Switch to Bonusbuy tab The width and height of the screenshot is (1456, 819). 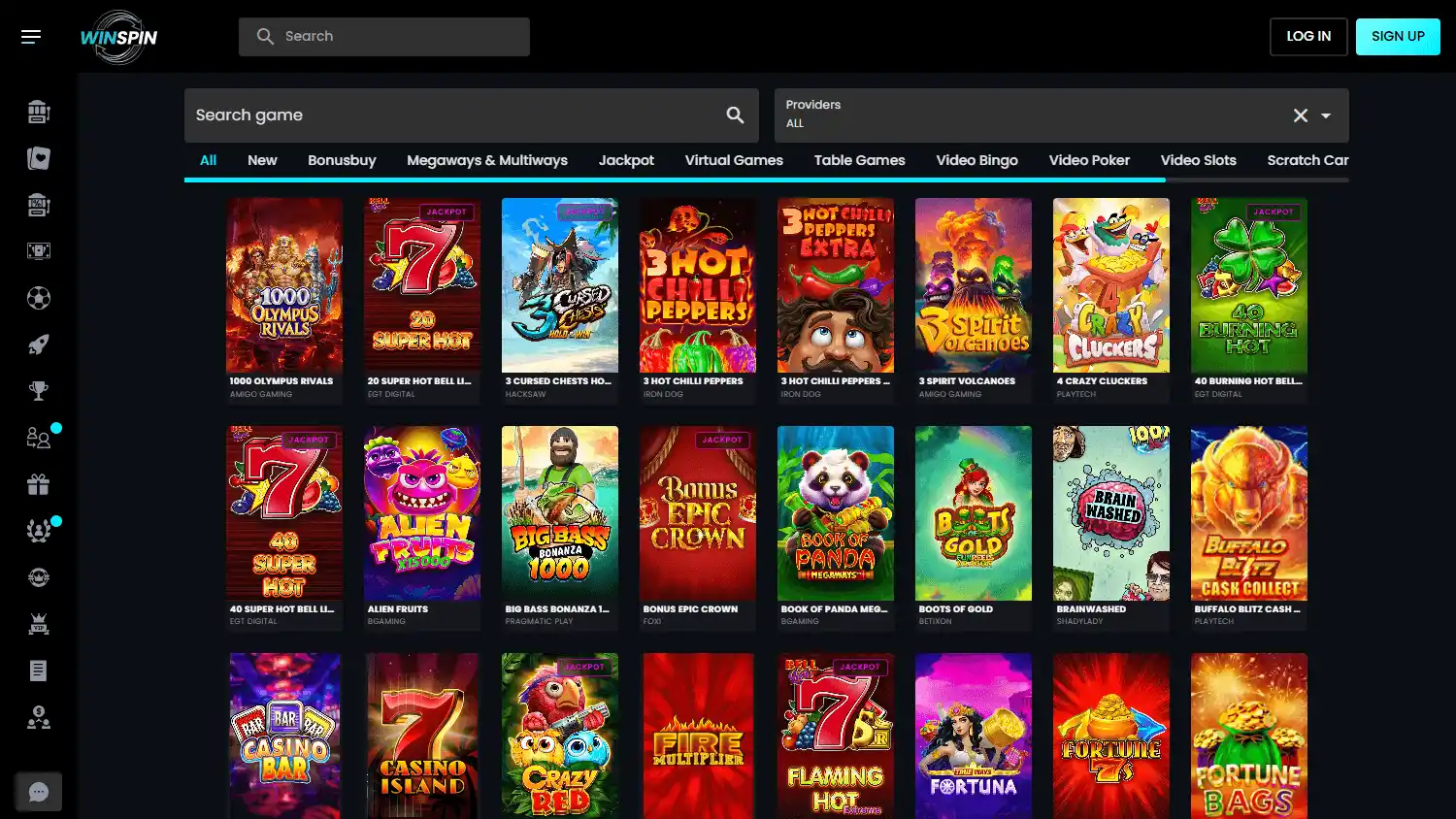[x=342, y=160]
